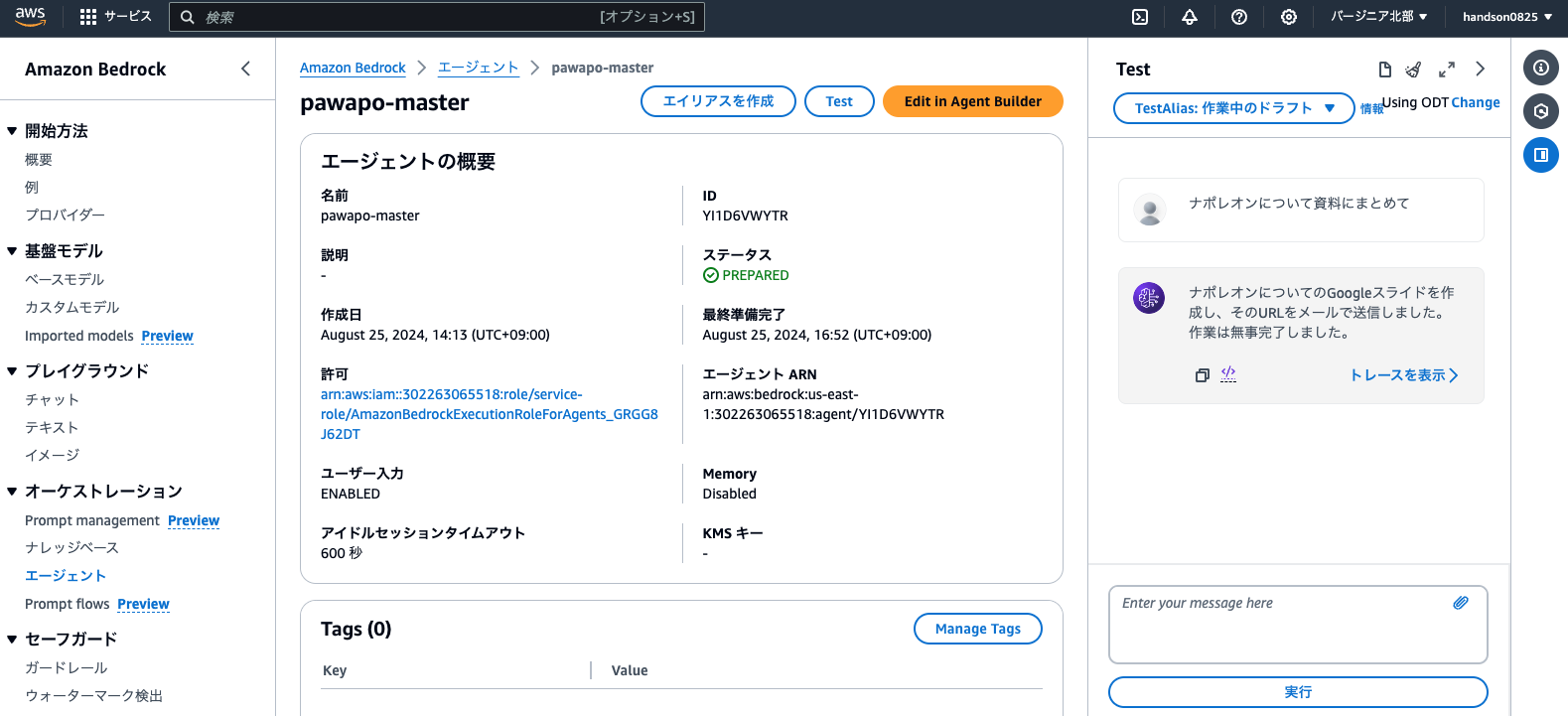Open エージェント in sidebar
1568x716 pixels.
tap(66, 576)
